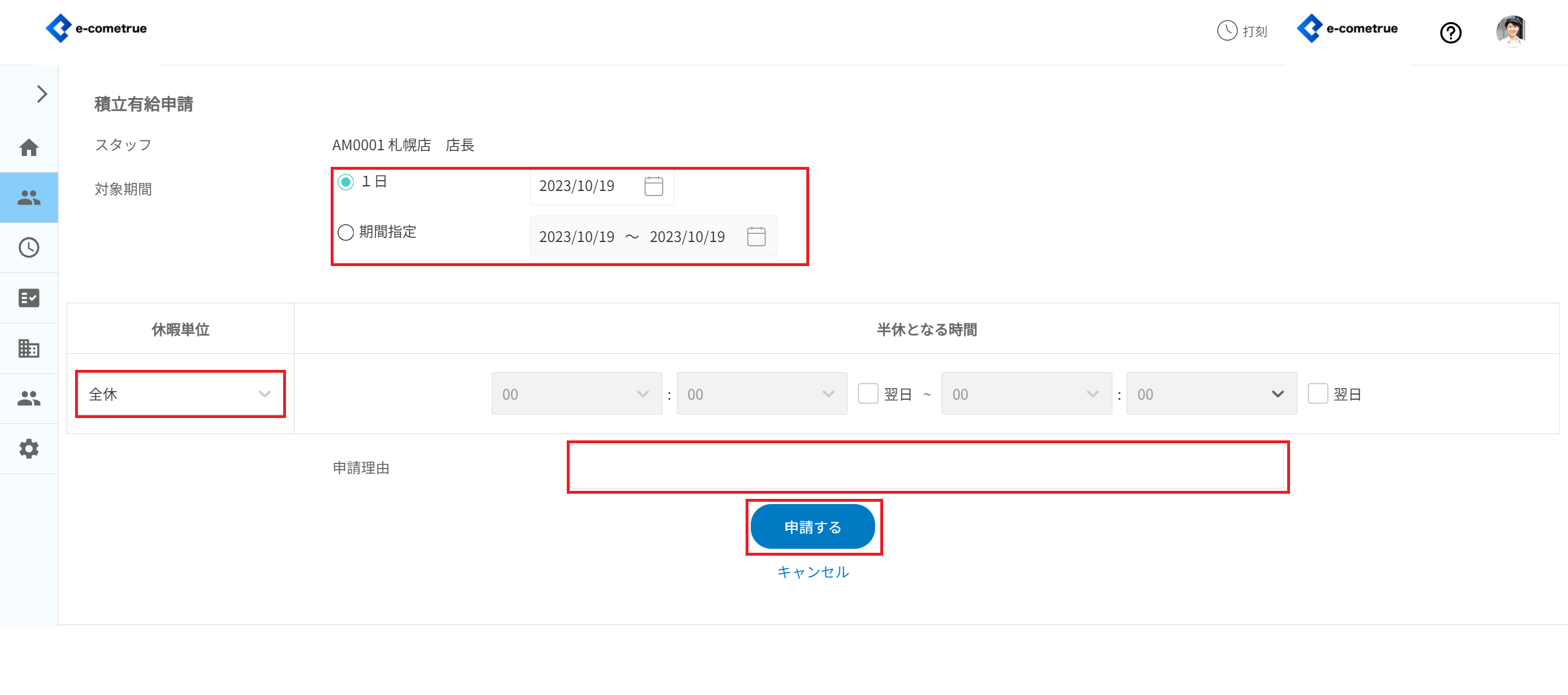This screenshot has width=1568, height=695.
Task: Click the home icon in sidebar
Action: [x=29, y=147]
